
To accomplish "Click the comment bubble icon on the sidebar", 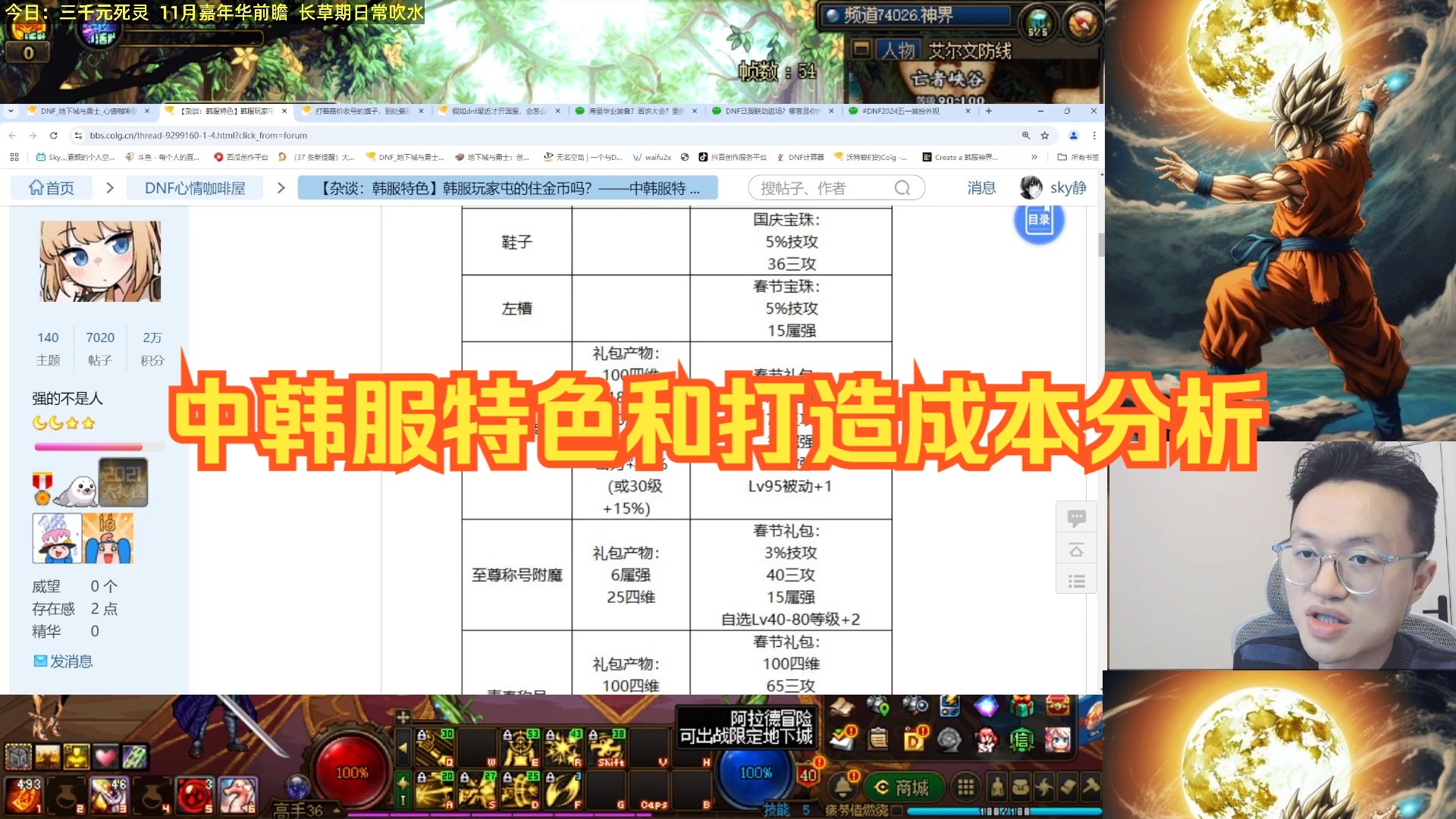I will [x=1076, y=518].
